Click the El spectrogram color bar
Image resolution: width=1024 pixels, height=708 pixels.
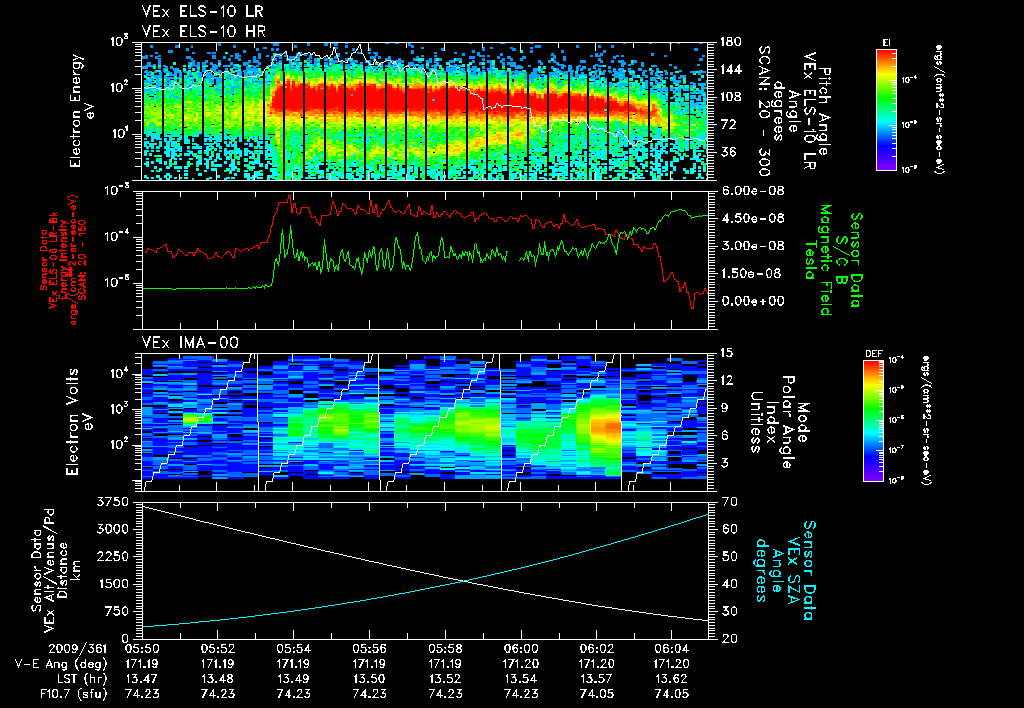pyautogui.click(x=886, y=108)
